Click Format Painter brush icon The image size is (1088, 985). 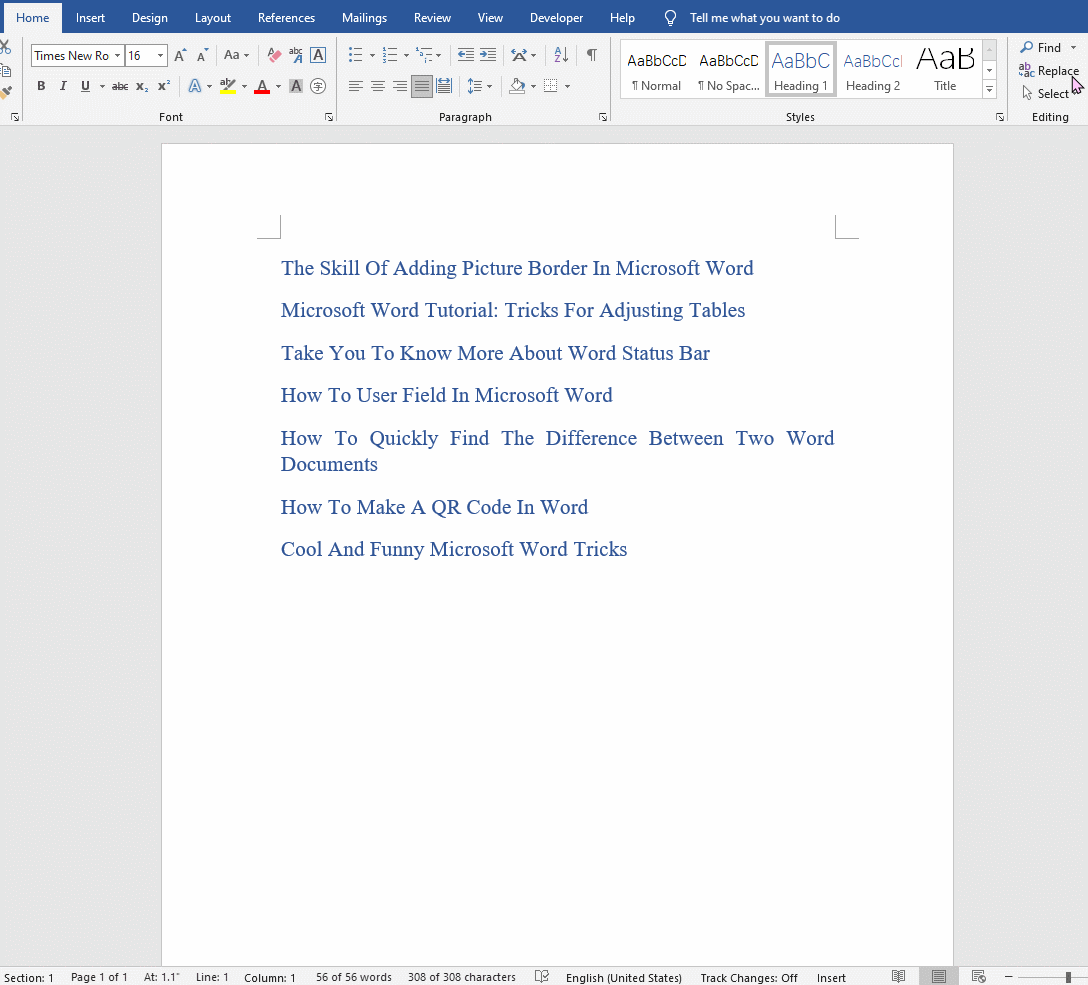(6, 92)
